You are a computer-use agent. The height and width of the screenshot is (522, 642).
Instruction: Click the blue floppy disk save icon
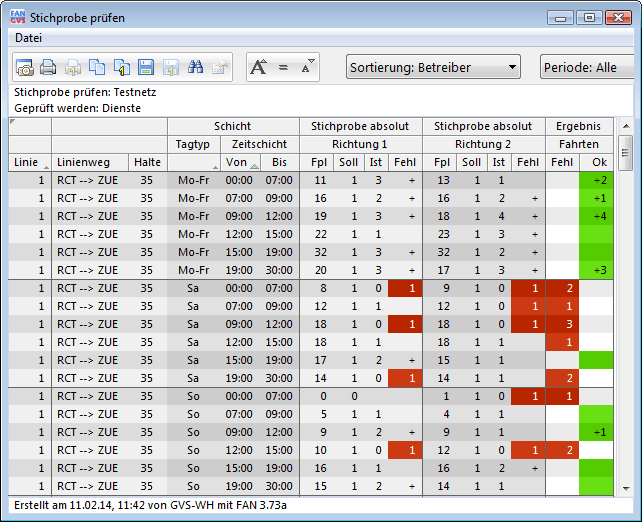click(146, 67)
